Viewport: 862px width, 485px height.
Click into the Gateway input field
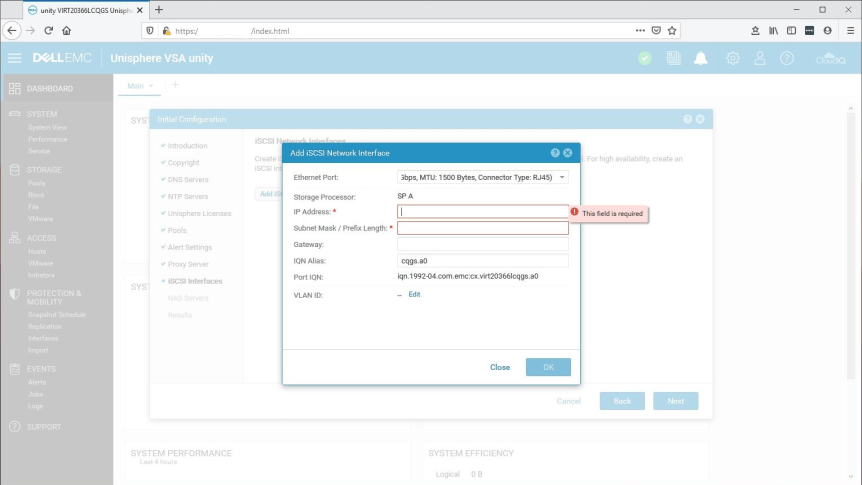pyautogui.click(x=482, y=244)
